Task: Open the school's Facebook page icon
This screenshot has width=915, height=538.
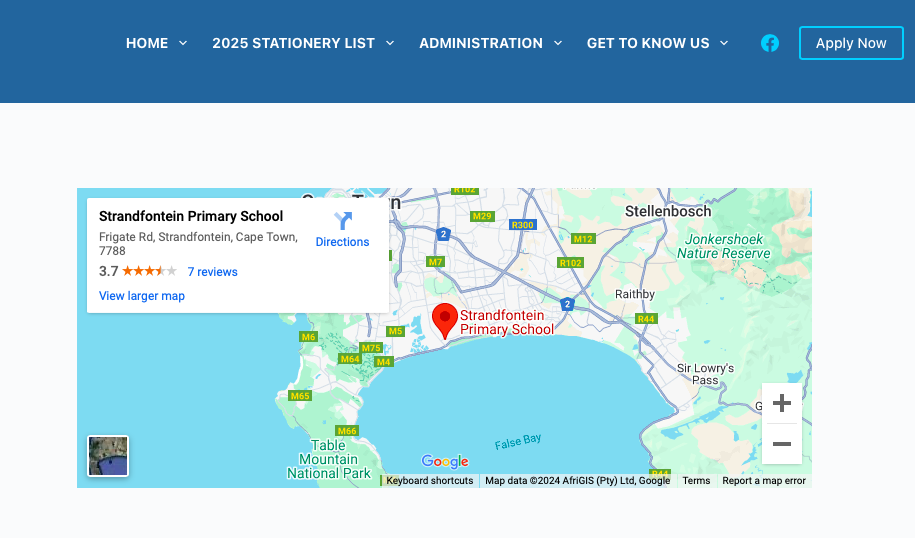Action: [770, 43]
